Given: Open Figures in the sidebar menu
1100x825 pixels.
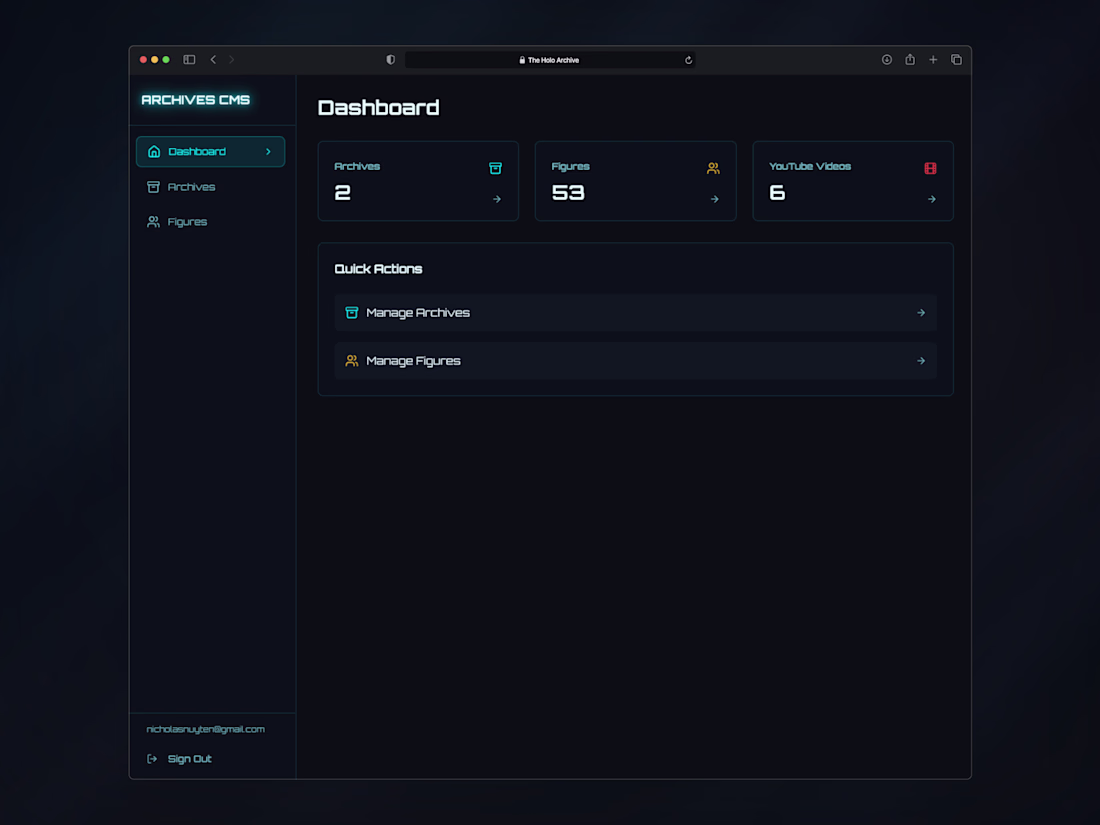Looking at the screenshot, I should point(187,222).
